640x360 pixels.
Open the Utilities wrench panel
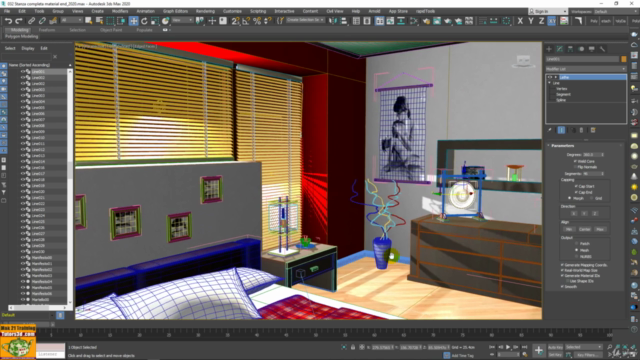click(x=602, y=49)
